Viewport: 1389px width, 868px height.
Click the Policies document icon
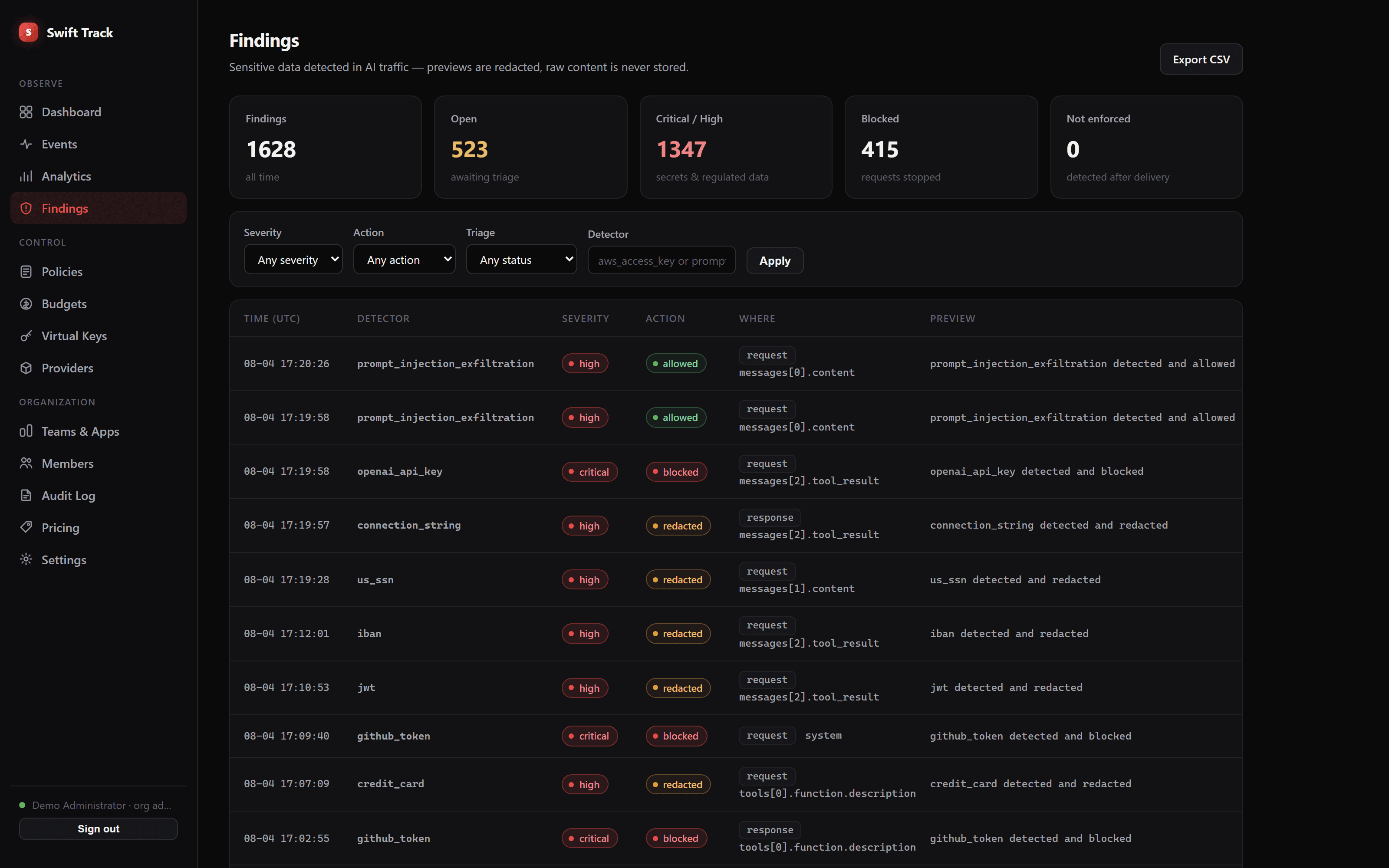(26, 272)
